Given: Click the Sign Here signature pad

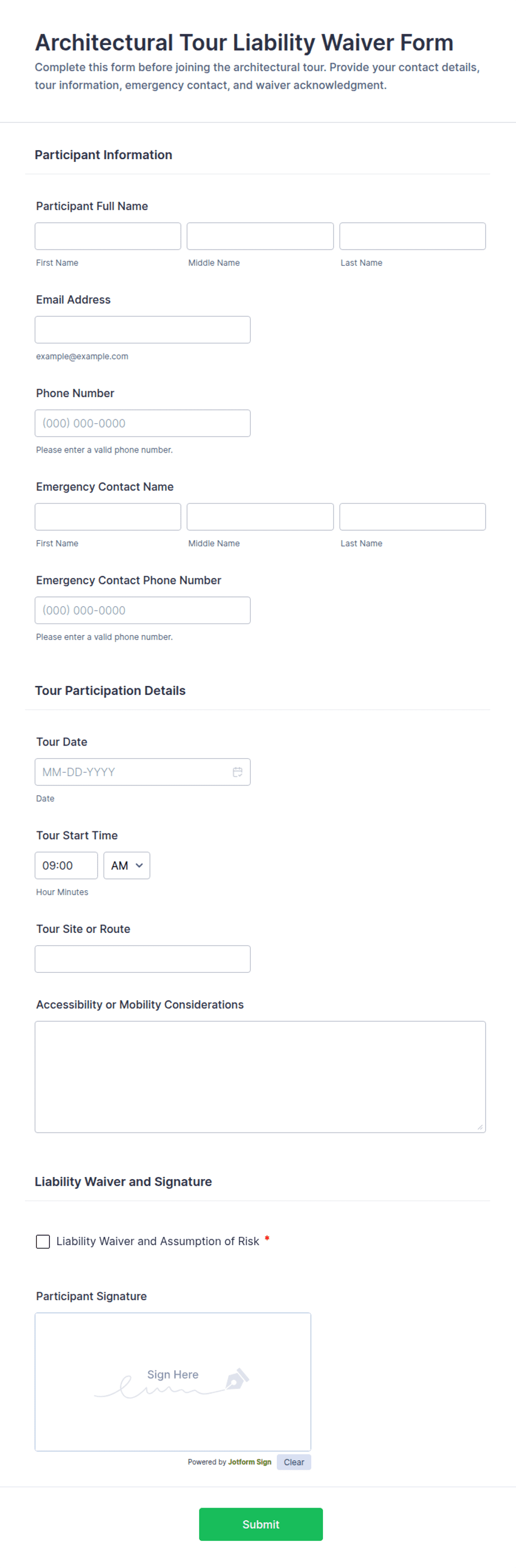Looking at the screenshot, I should (x=173, y=1382).
